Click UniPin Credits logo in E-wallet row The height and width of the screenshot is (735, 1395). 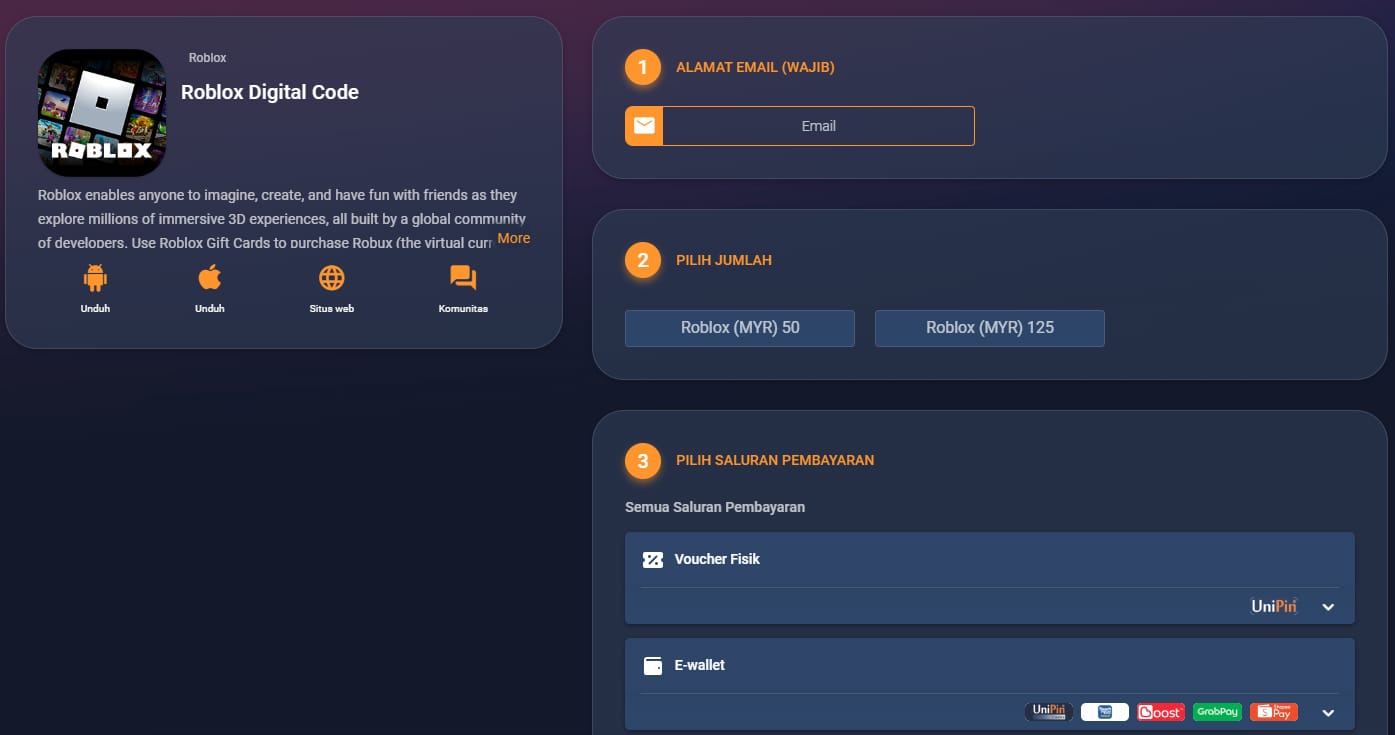point(1049,712)
